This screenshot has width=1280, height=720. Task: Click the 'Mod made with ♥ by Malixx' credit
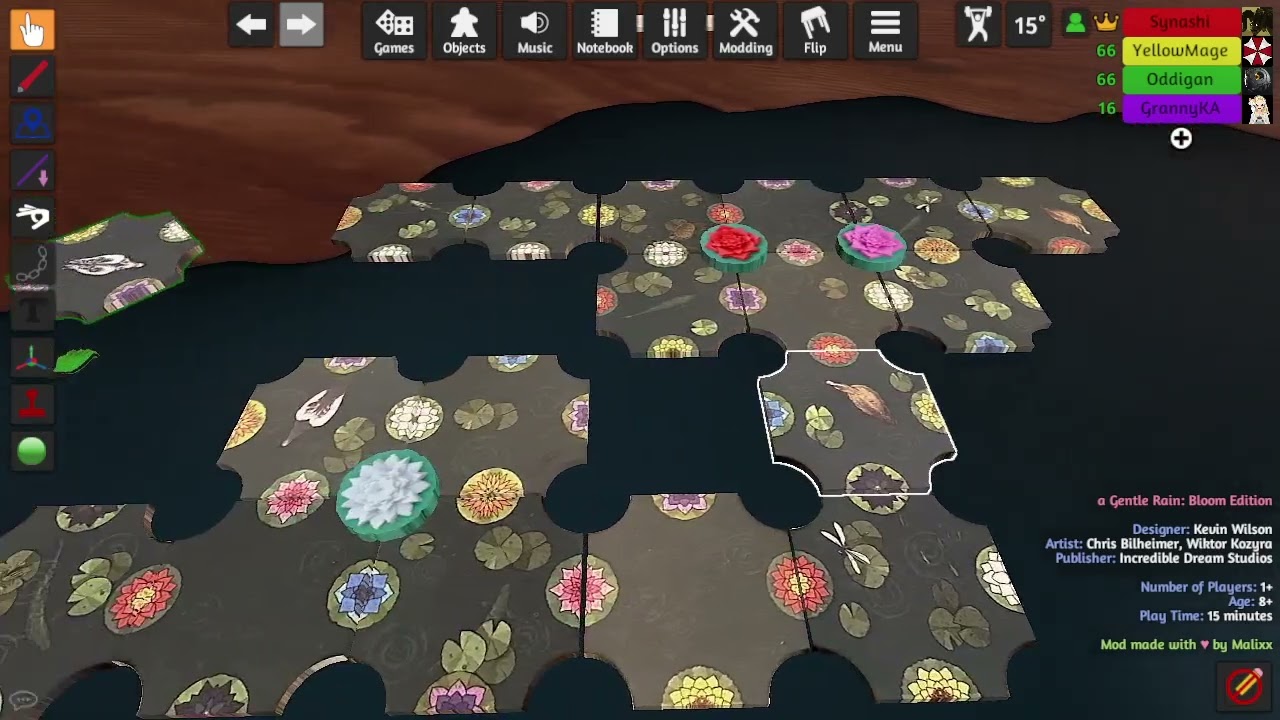pos(1186,645)
